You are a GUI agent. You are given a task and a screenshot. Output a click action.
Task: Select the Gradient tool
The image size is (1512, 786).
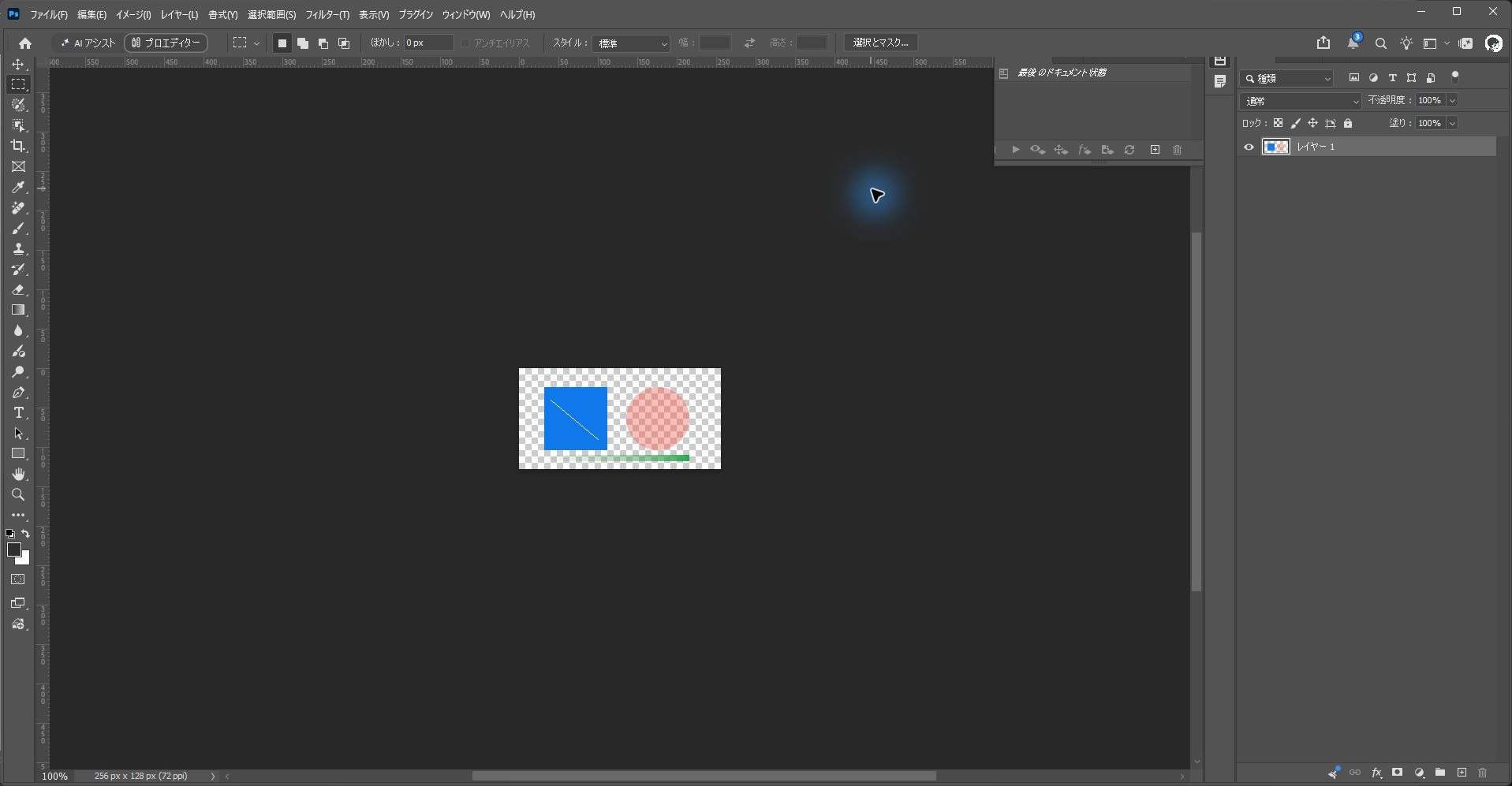pos(18,311)
